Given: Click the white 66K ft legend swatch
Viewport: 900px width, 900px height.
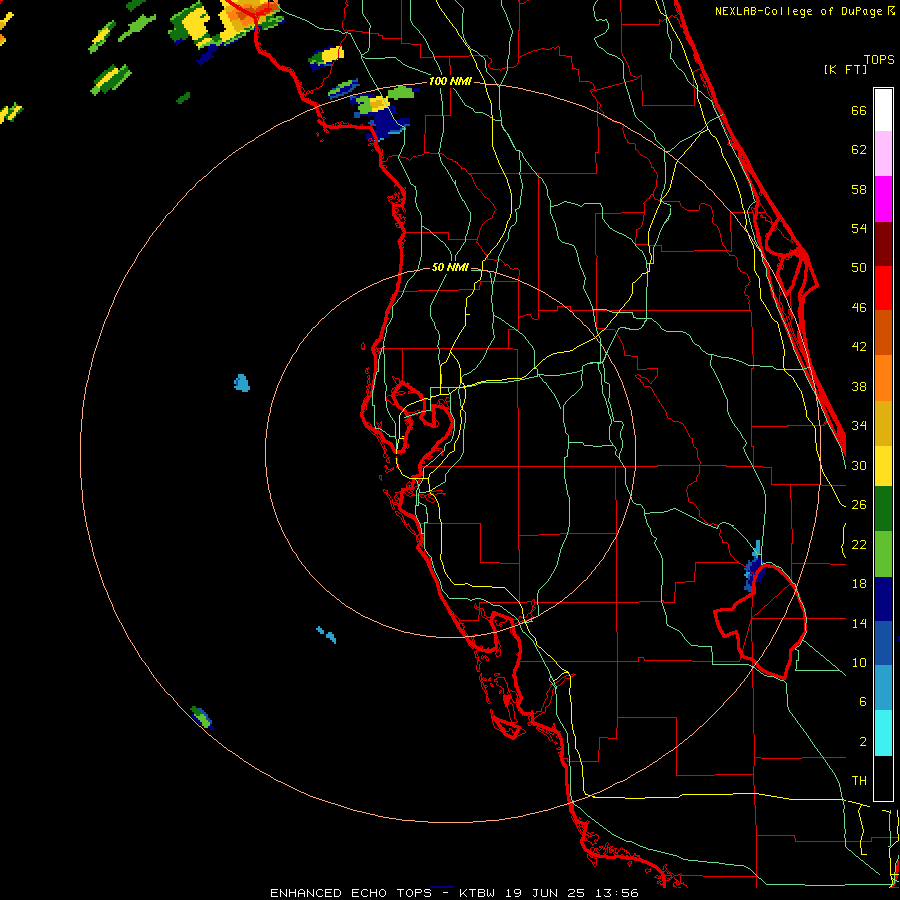Looking at the screenshot, I should pos(883,110).
